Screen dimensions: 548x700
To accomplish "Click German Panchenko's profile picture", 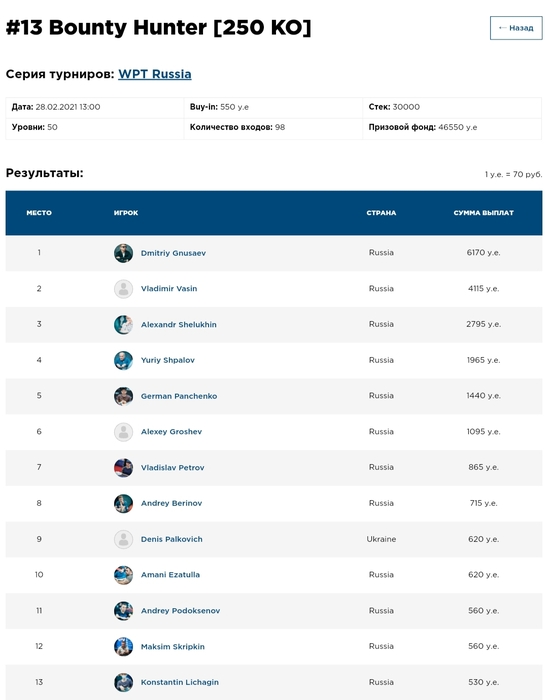I will point(124,396).
